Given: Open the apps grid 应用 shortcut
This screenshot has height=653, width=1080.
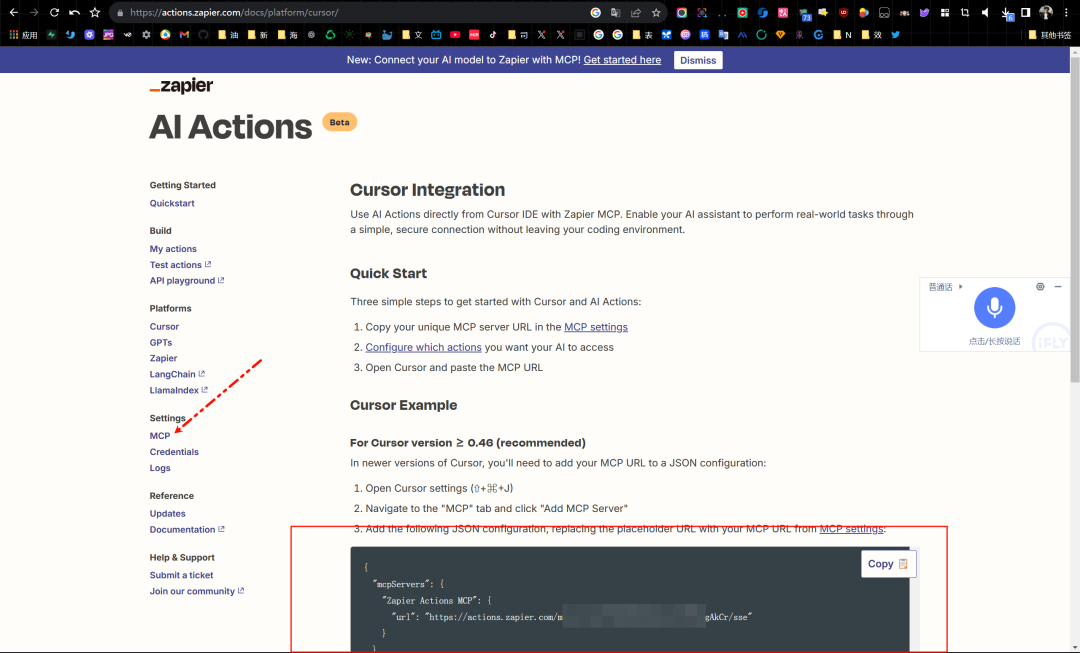Looking at the screenshot, I should (23, 34).
